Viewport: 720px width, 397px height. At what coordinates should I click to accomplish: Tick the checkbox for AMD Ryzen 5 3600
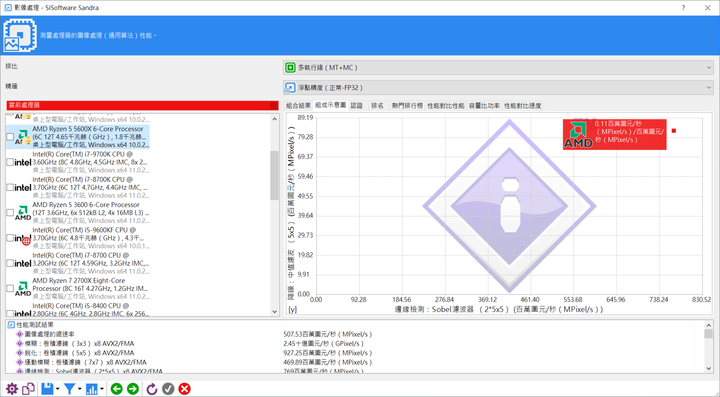10,212
